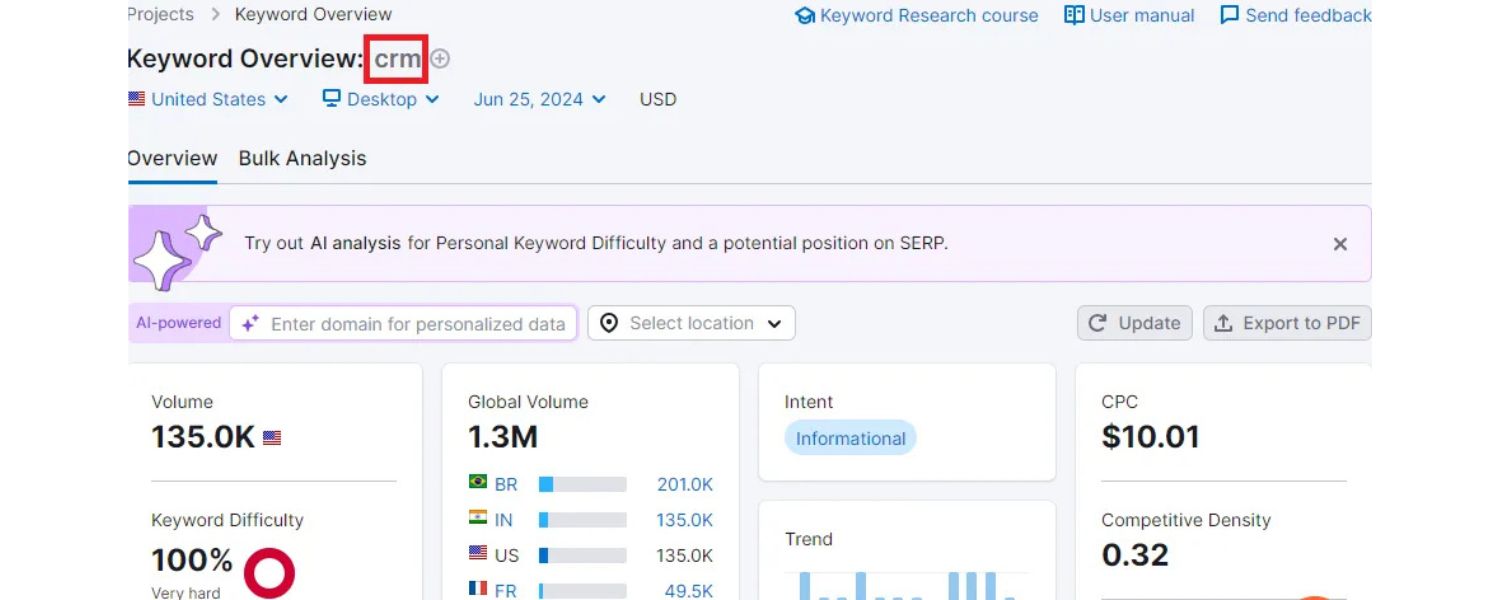Screen dimensions: 1500x600
Task: Click Send feedback
Action: pyautogui.click(x=1296, y=16)
